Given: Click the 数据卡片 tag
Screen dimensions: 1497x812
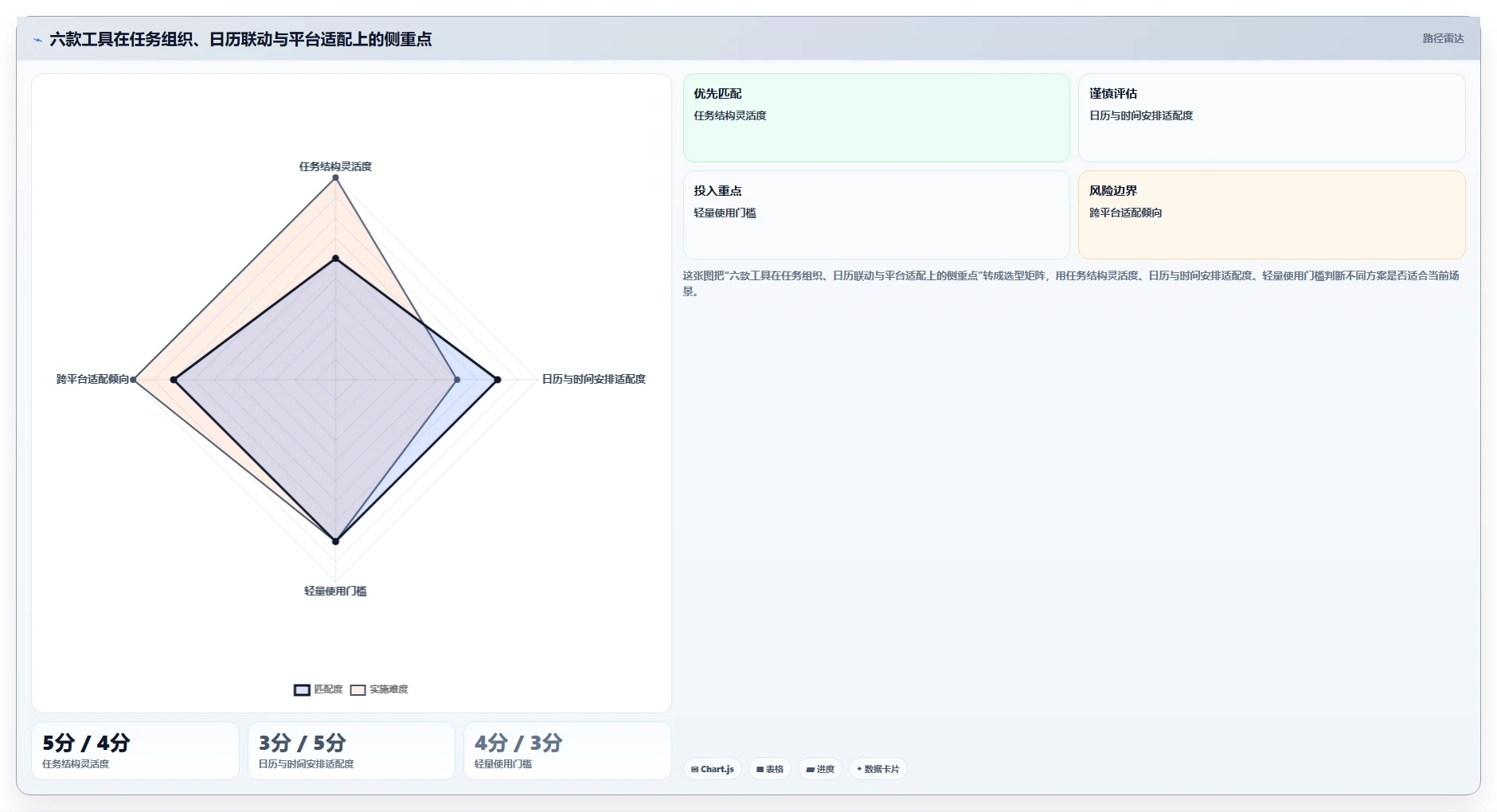Looking at the screenshot, I should pos(878,769).
